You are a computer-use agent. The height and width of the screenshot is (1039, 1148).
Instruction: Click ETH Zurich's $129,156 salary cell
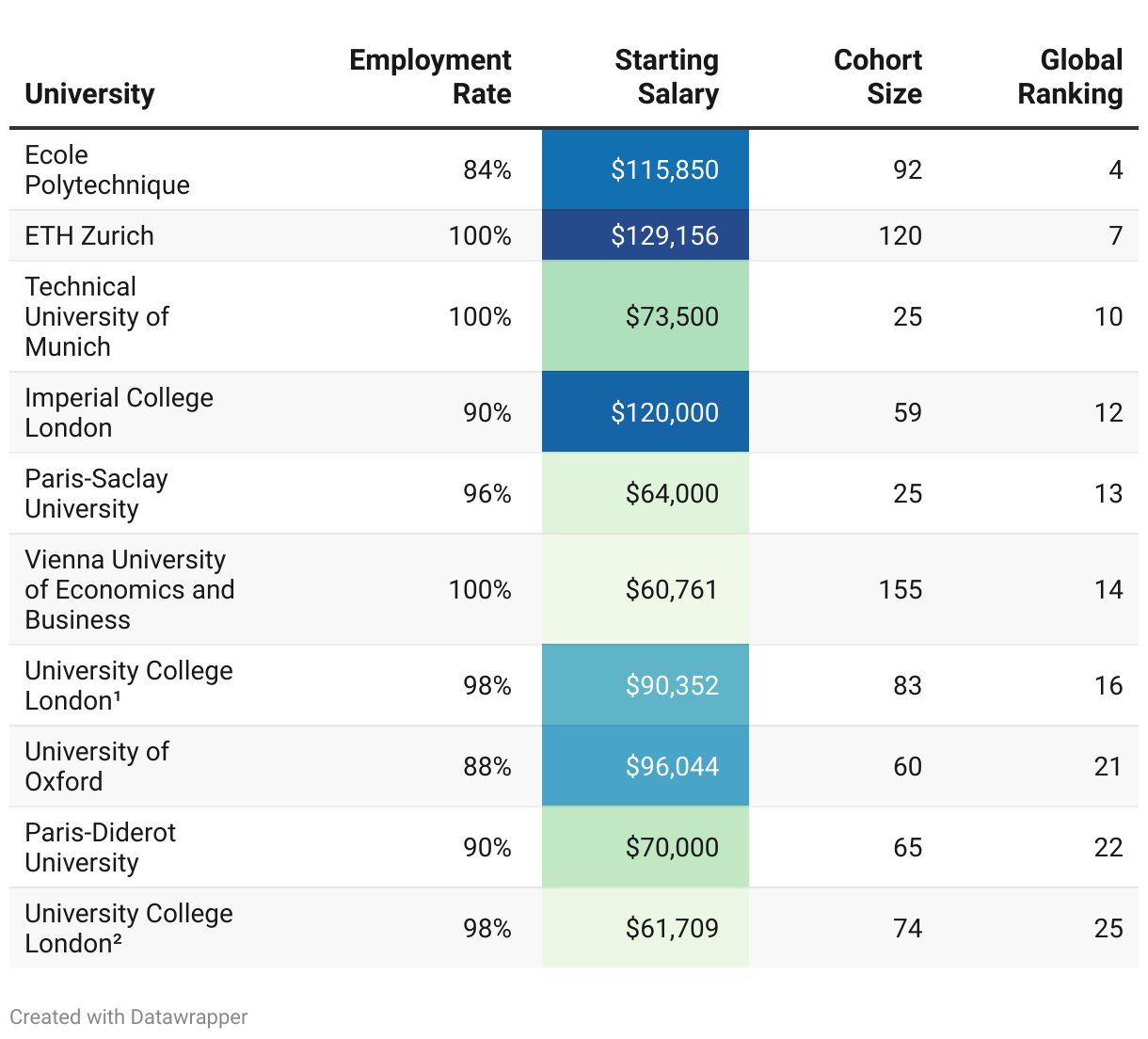[664, 235]
